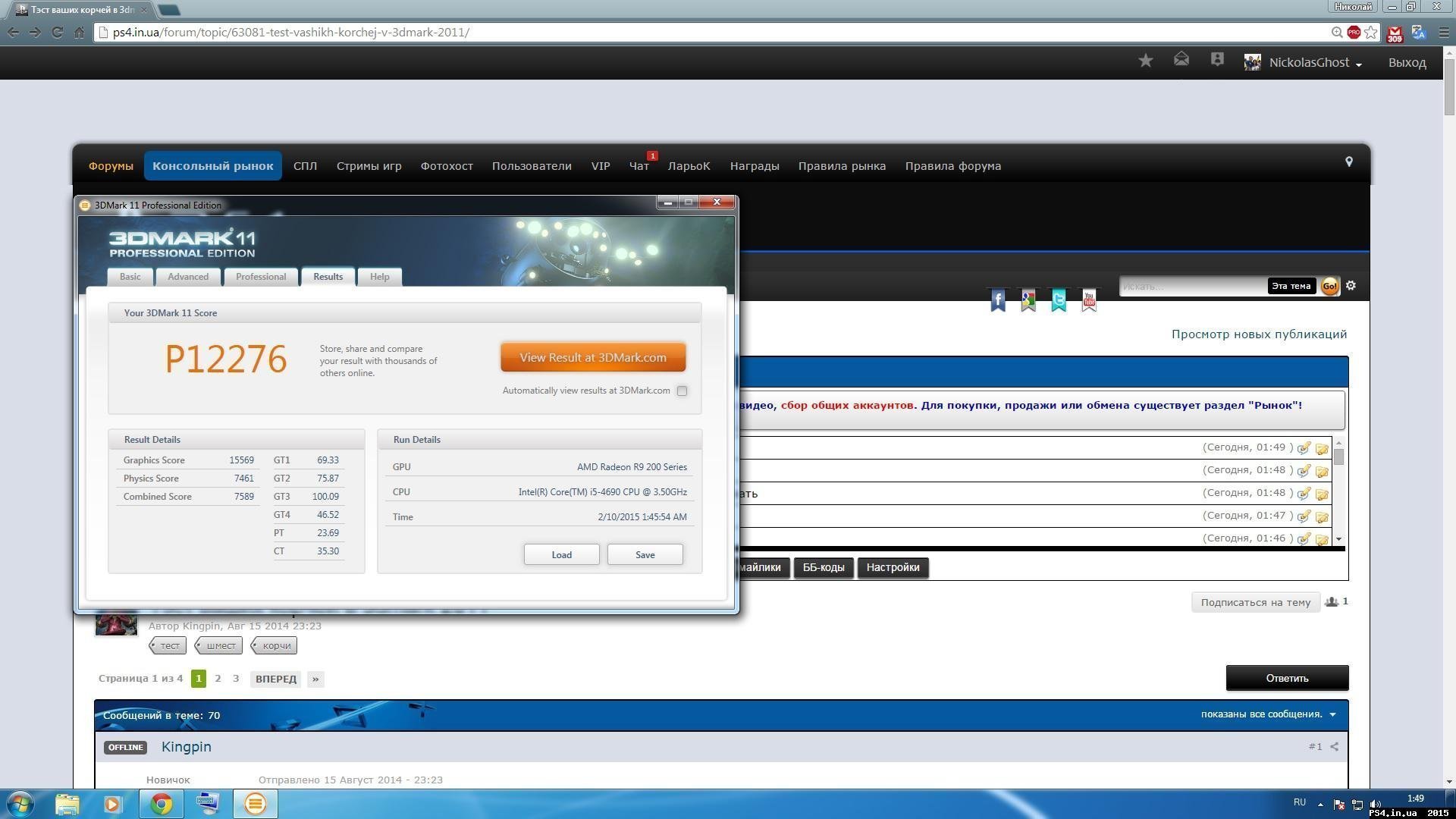Screen dimensions: 1456x819
Task: Open Windows Explorer from taskbar
Action: tap(67, 804)
